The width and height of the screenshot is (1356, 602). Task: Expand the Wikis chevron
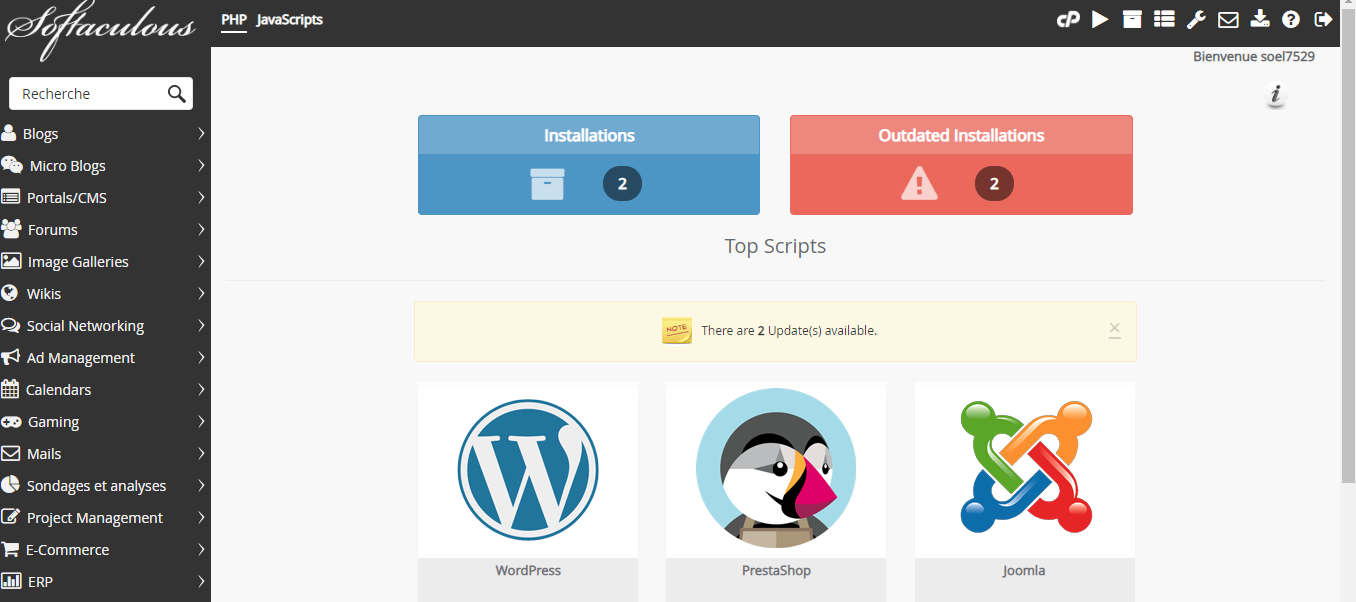point(201,293)
